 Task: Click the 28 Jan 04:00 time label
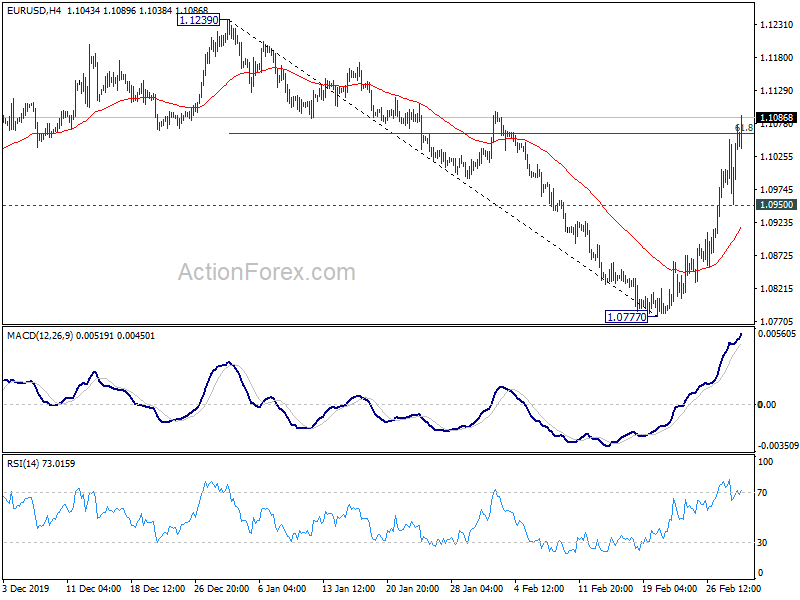pyautogui.click(x=478, y=588)
